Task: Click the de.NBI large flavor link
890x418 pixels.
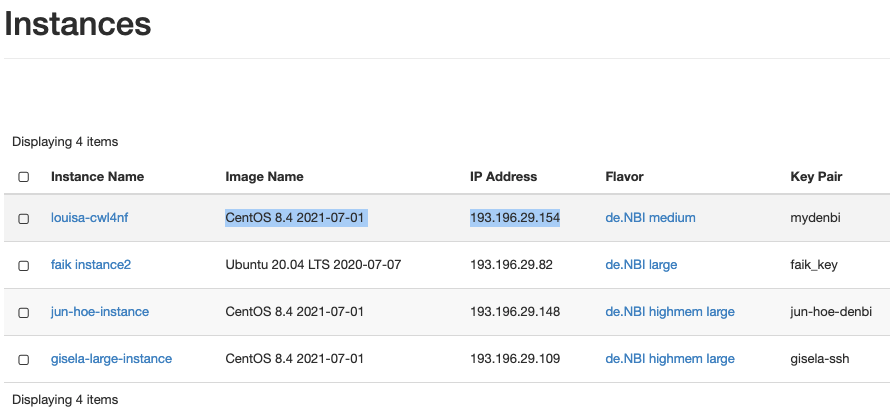Action: tap(641, 265)
